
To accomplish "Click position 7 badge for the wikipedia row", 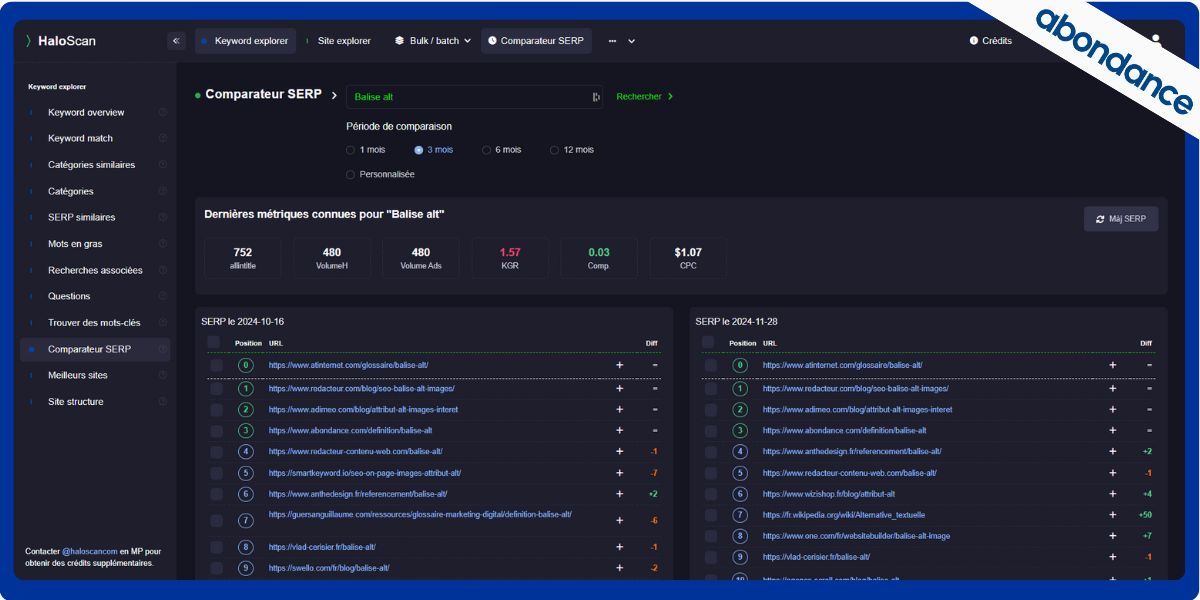I will tap(740, 515).
